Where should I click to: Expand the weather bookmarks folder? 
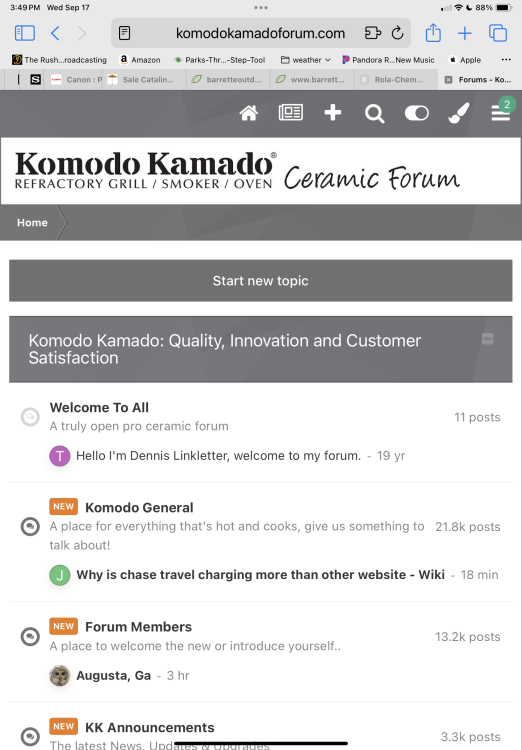click(x=306, y=60)
